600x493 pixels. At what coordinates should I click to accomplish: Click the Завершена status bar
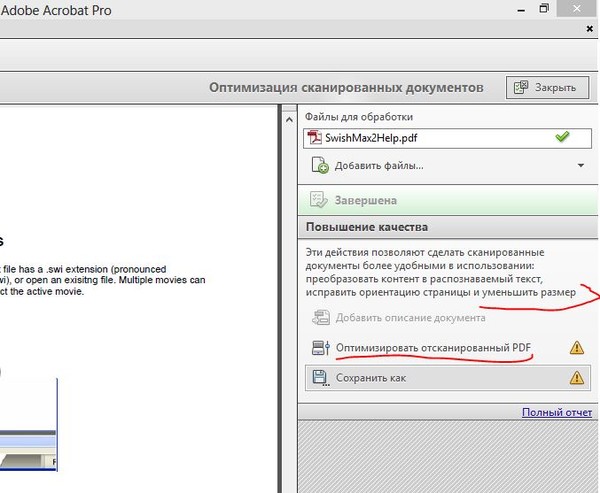(x=447, y=200)
